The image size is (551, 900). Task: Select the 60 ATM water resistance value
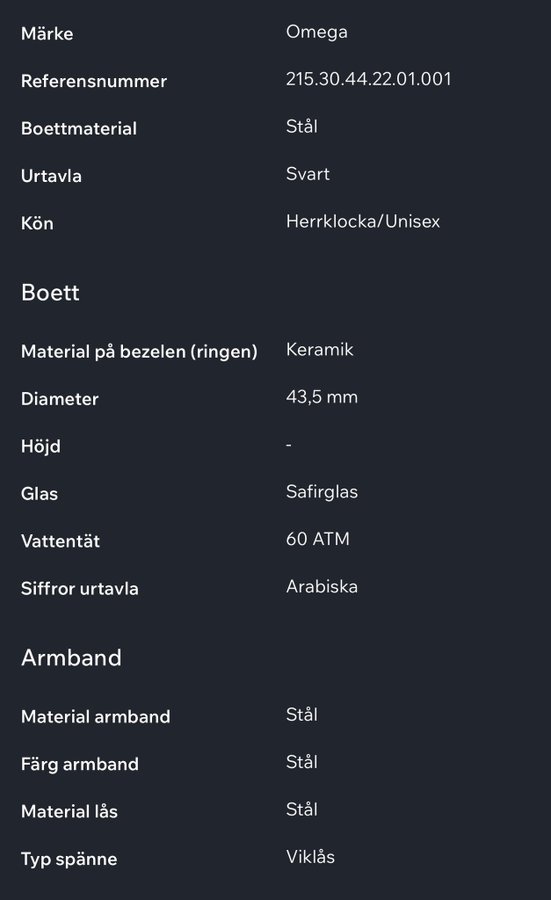pyautogui.click(x=318, y=539)
